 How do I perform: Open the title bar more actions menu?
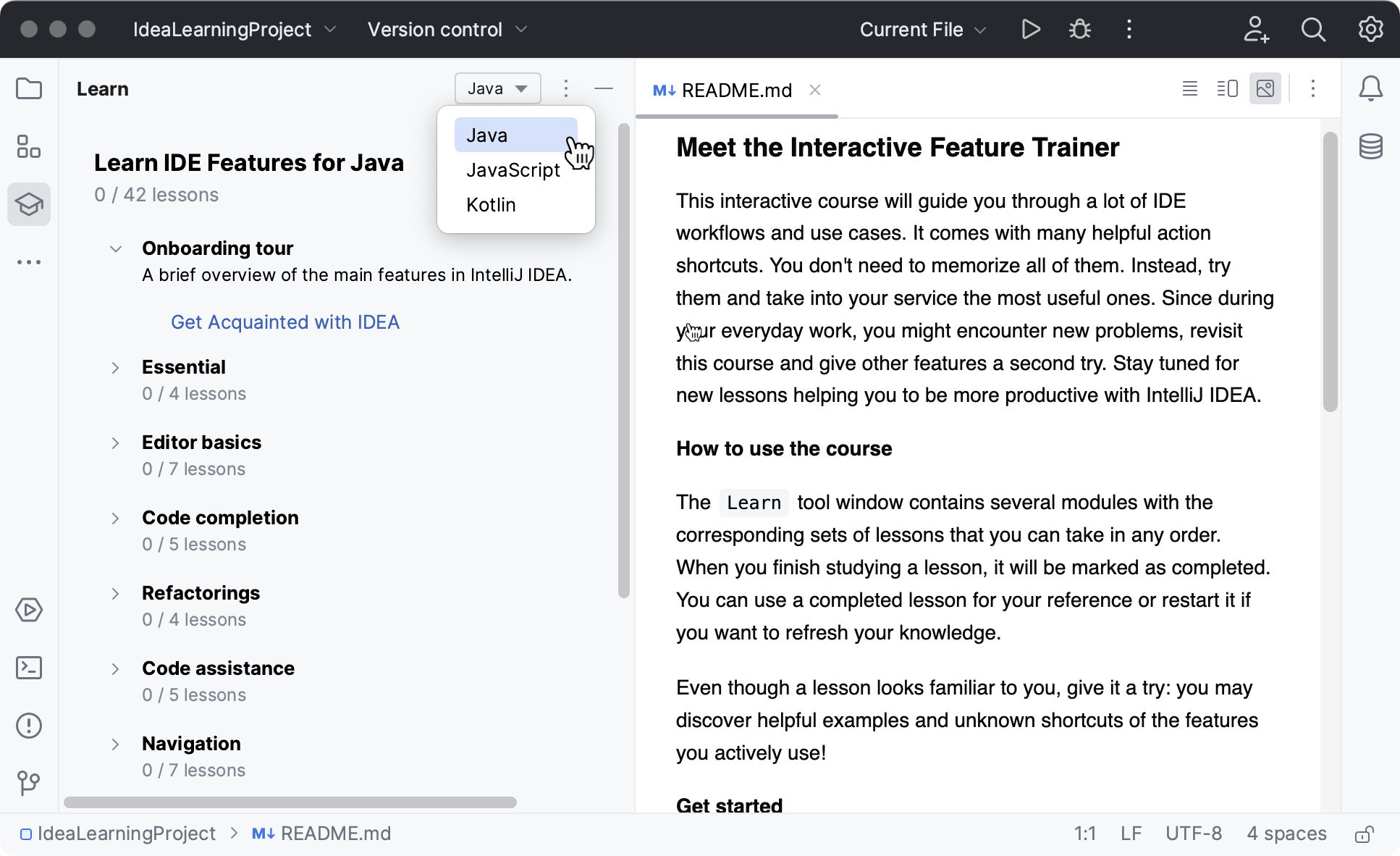click(1129, 30)
